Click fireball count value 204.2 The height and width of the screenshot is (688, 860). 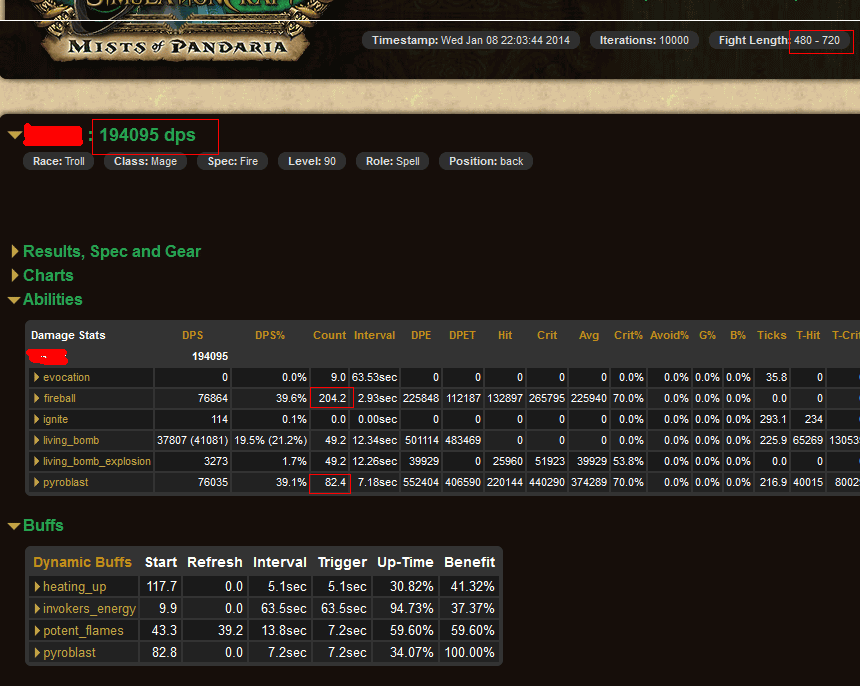[332, 398]
